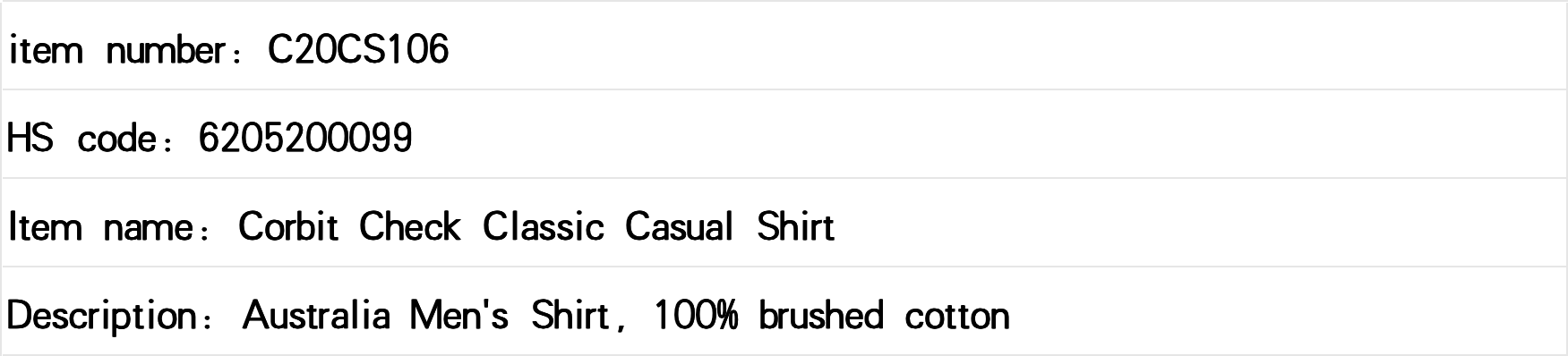
Task: Click the word 'Men's' in description
Action: coord(459,315)
